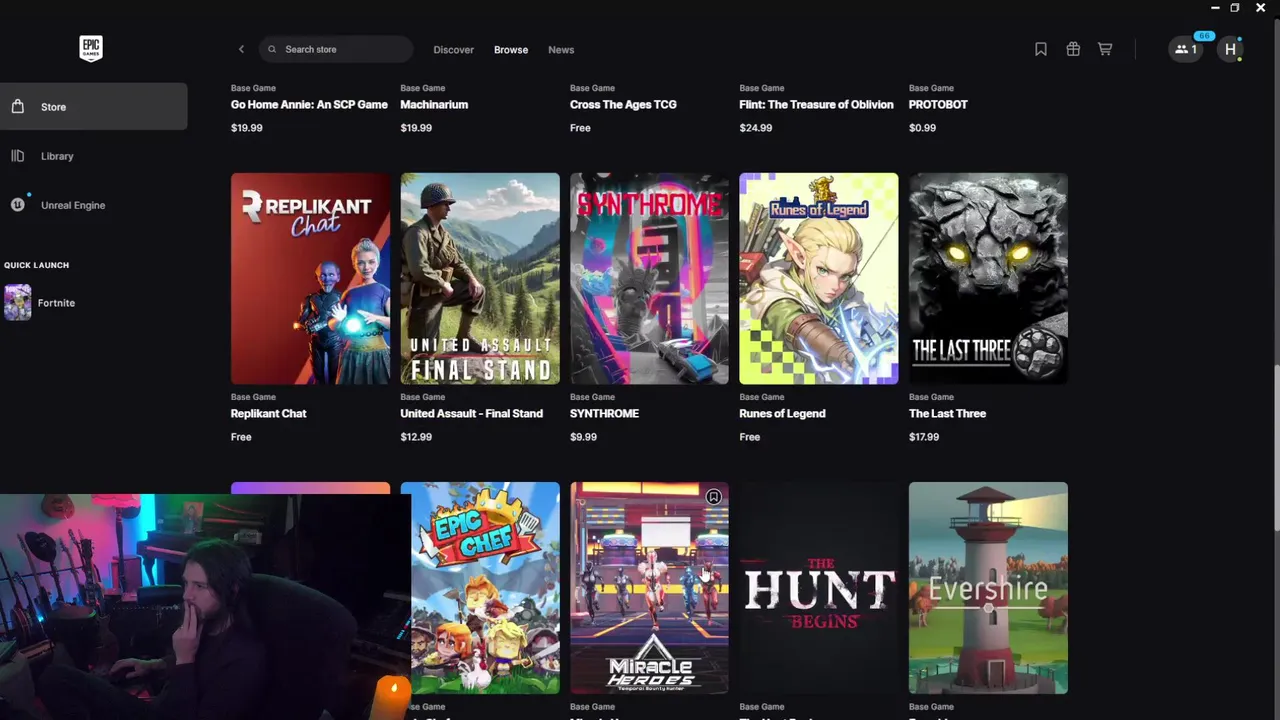
Task: Close the Epic Games launcher window
Action: pyautogui.click(x=1261, y=8)
